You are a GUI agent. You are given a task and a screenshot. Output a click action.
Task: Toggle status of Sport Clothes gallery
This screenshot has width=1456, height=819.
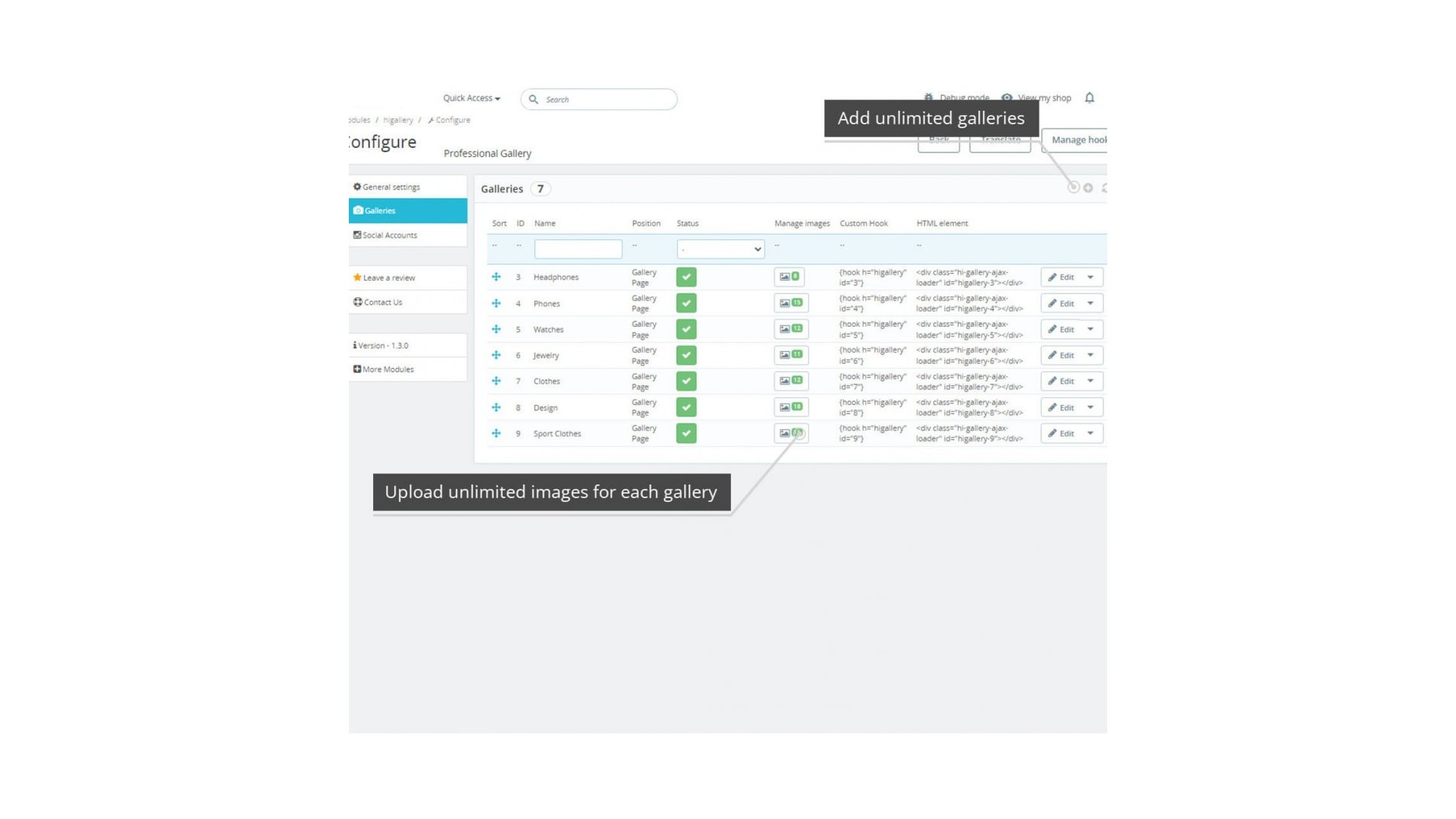coord(686,433)
